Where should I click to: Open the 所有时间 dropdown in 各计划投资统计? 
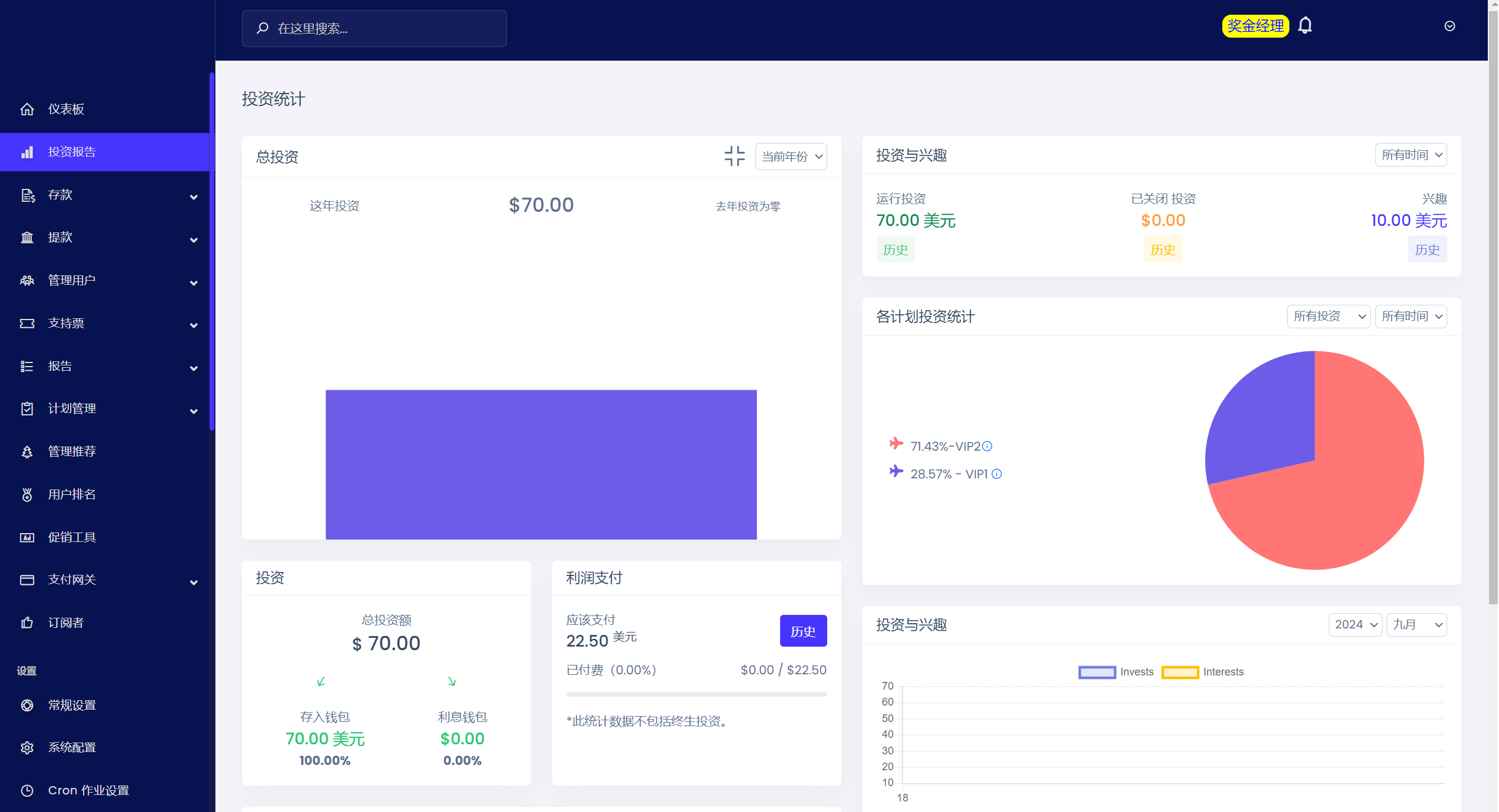click(1411, 317)
